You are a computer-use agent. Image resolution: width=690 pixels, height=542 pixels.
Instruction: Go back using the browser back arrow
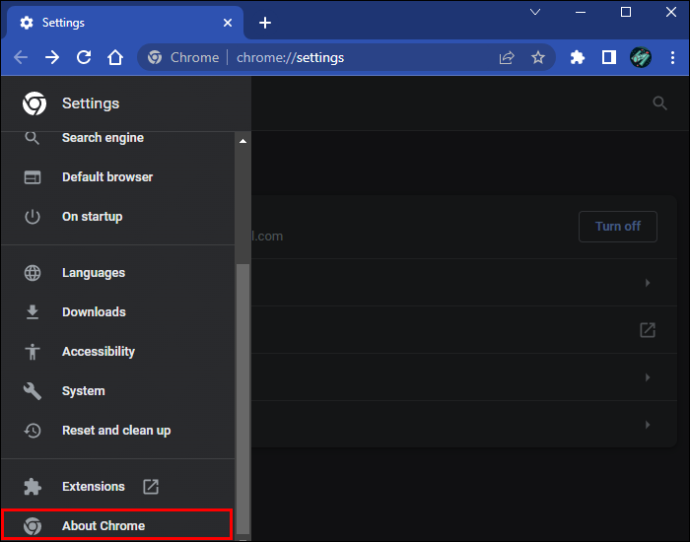21,58
